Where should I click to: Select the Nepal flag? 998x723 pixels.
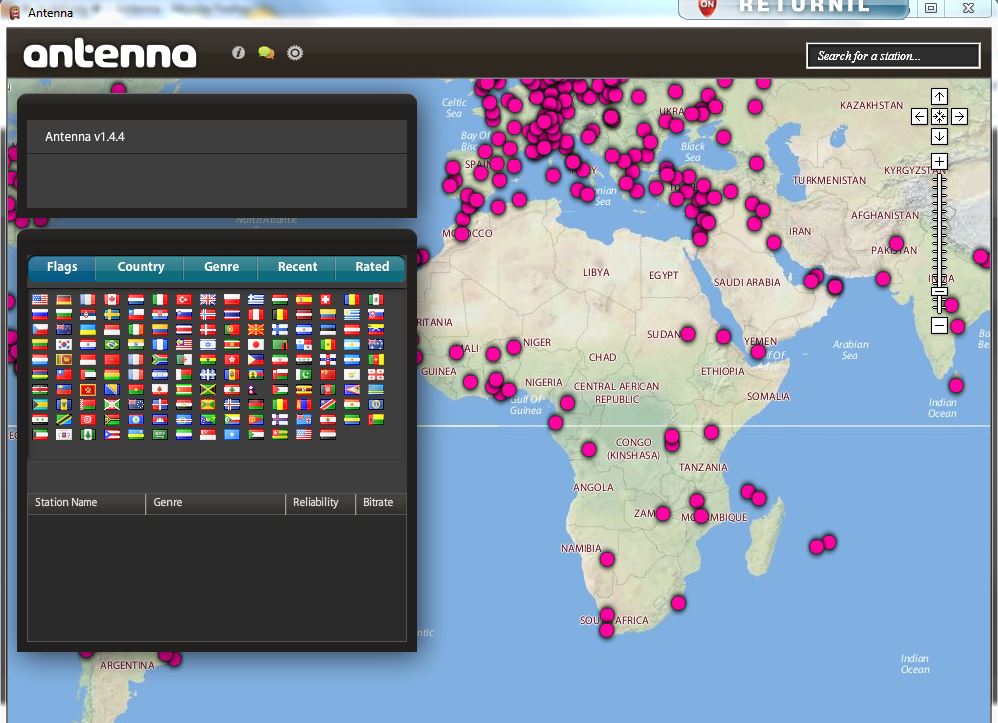pos(253,390)
